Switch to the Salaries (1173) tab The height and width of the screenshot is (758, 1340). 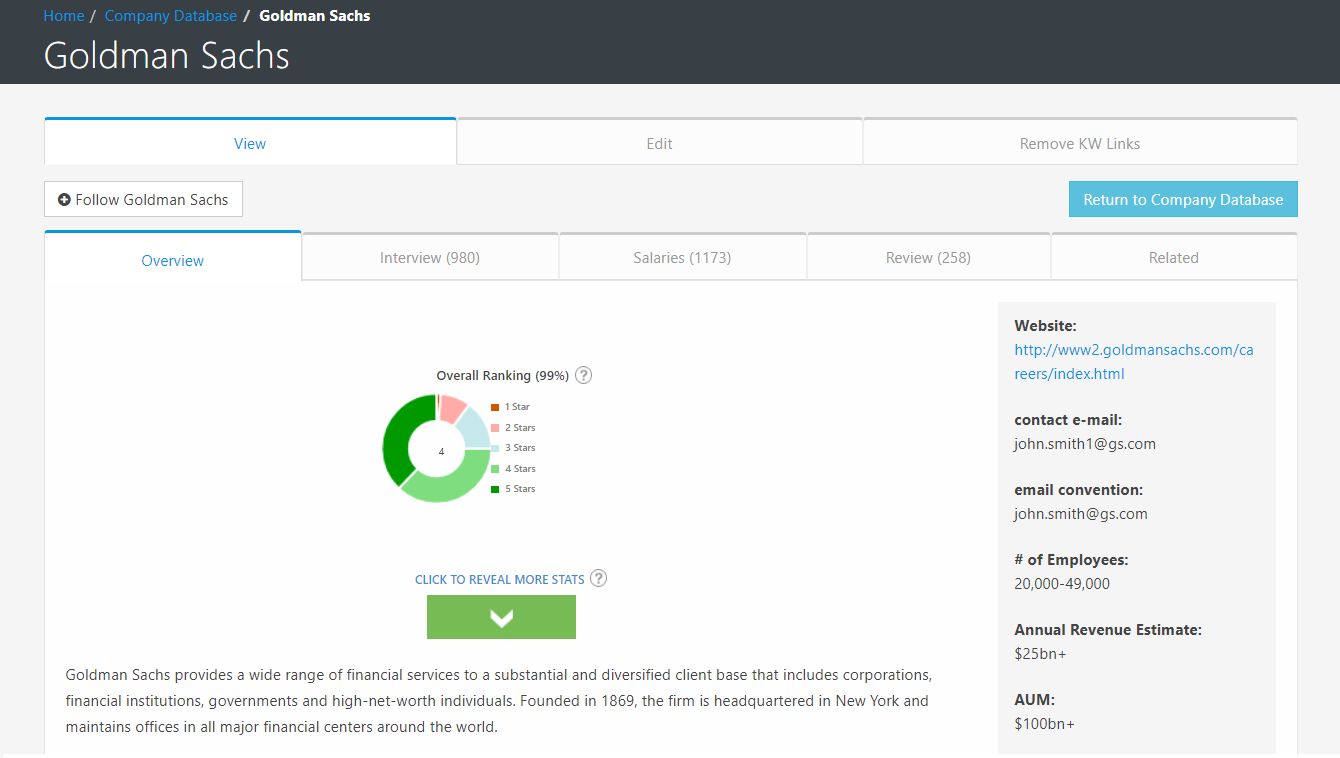[x=682, y=258]
